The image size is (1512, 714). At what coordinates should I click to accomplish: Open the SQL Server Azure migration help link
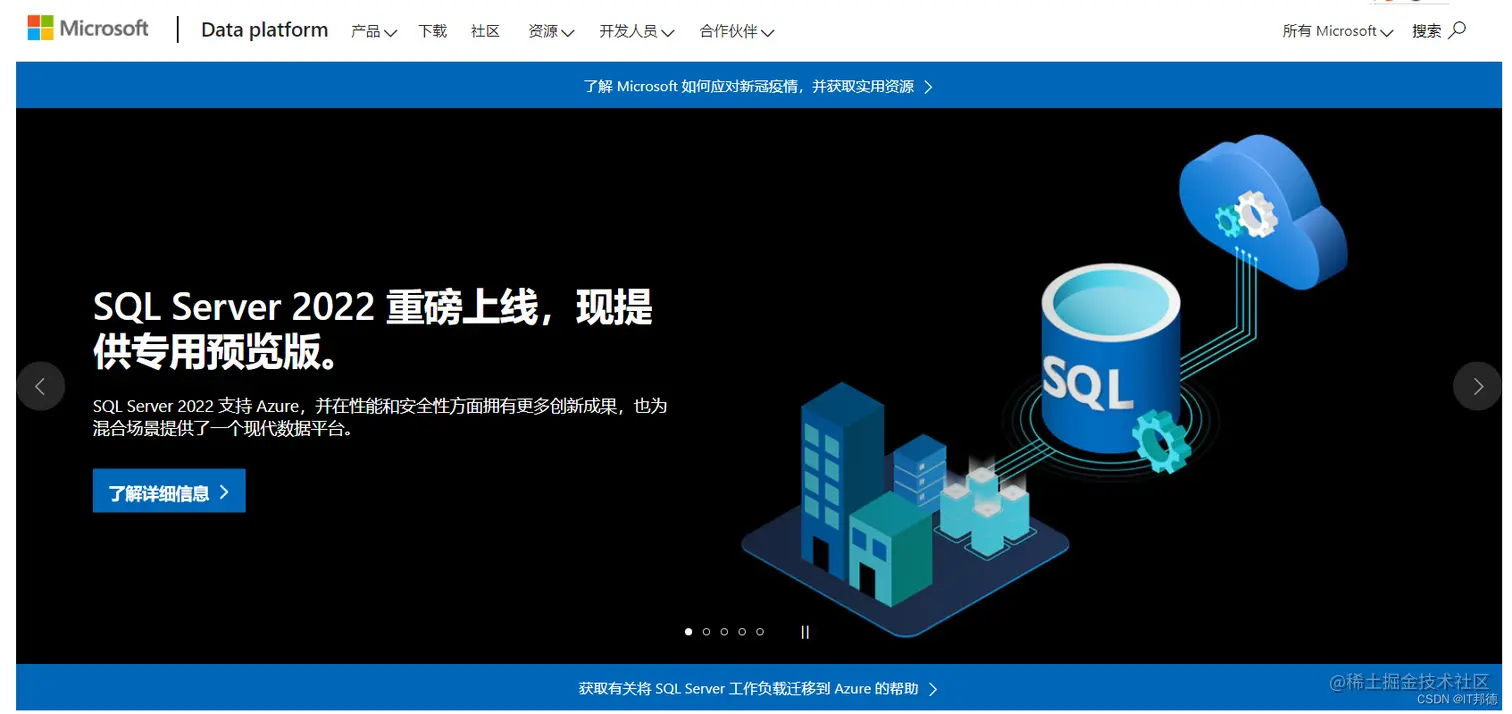[757, 689]
